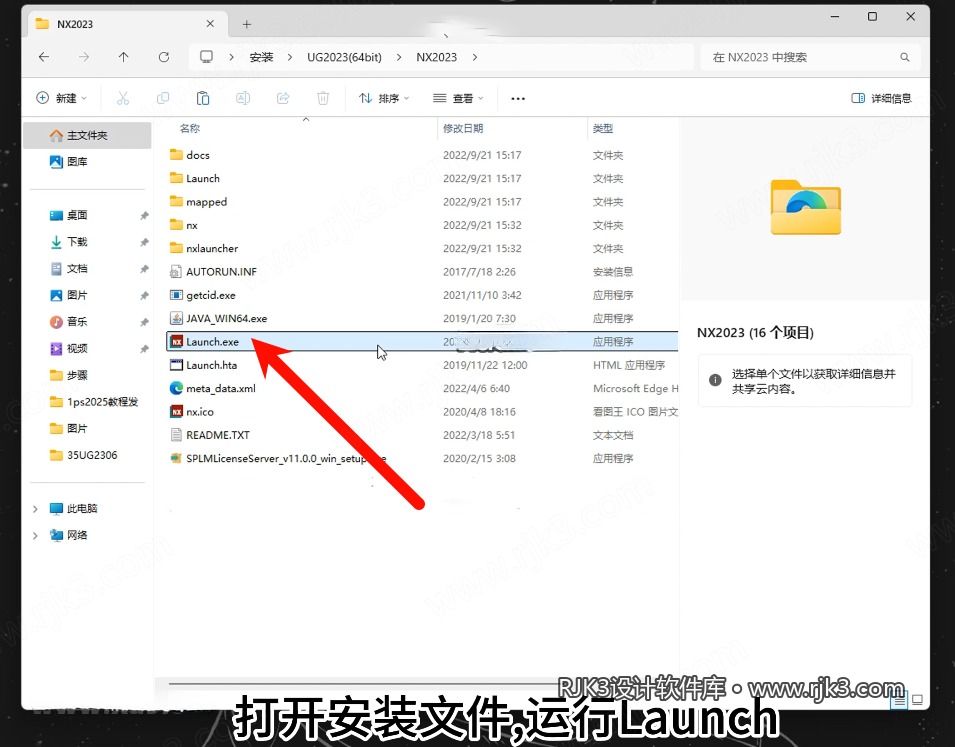
Task: Switch to large thumbnails view icon
Action: (917, 701)
